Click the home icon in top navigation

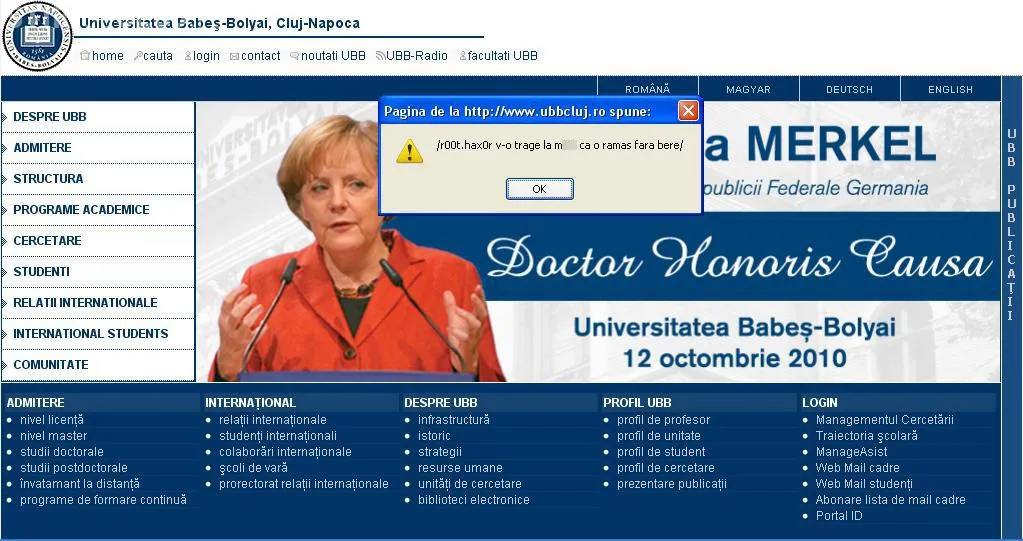click(x=85, y=56)
